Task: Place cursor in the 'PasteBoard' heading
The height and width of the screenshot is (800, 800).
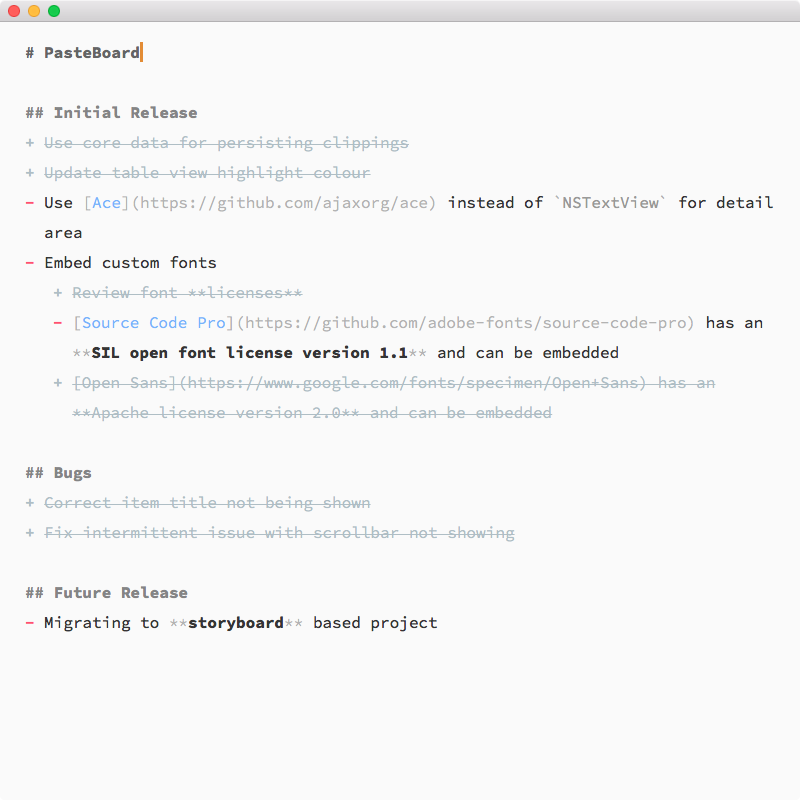Action: pyautogui.click(x=92, y=53)
